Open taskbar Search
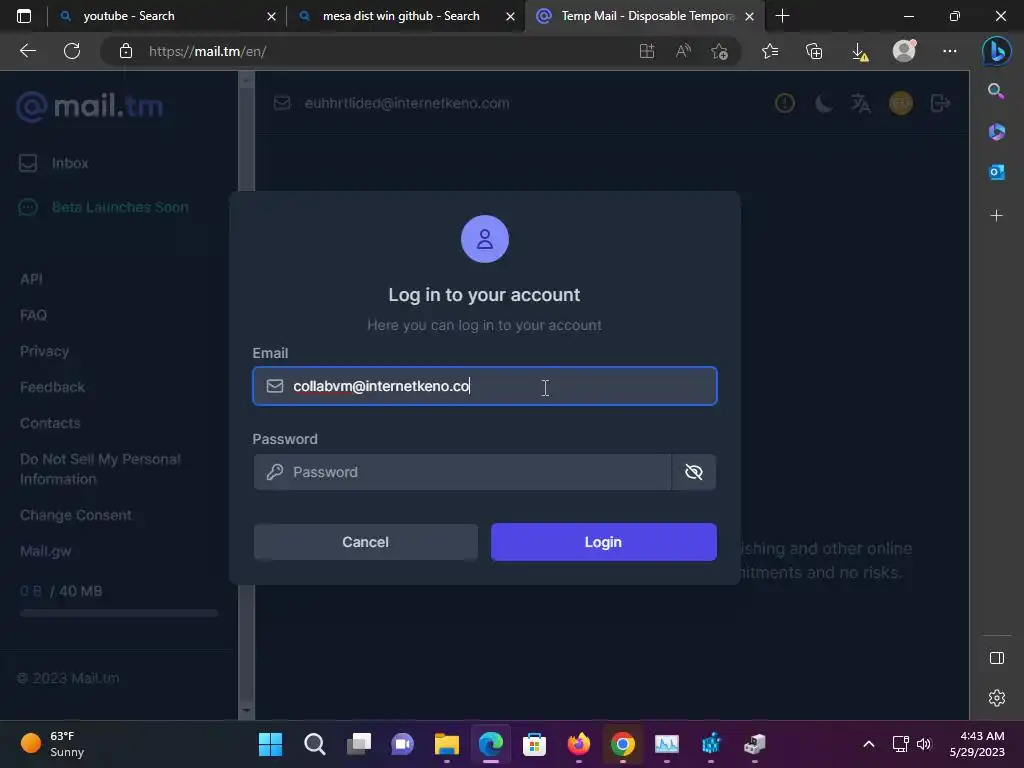1024x768 pixels. [x=315, y=744]
